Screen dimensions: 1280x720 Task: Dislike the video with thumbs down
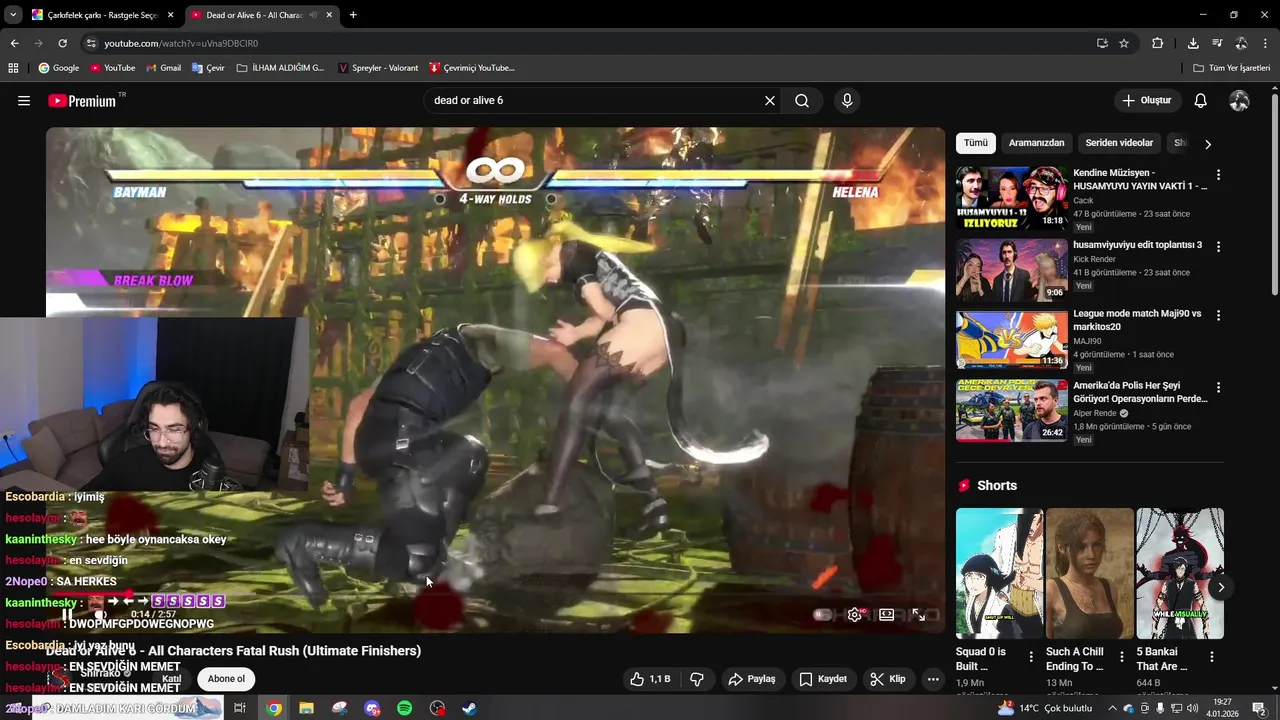[x=697, y=679]
